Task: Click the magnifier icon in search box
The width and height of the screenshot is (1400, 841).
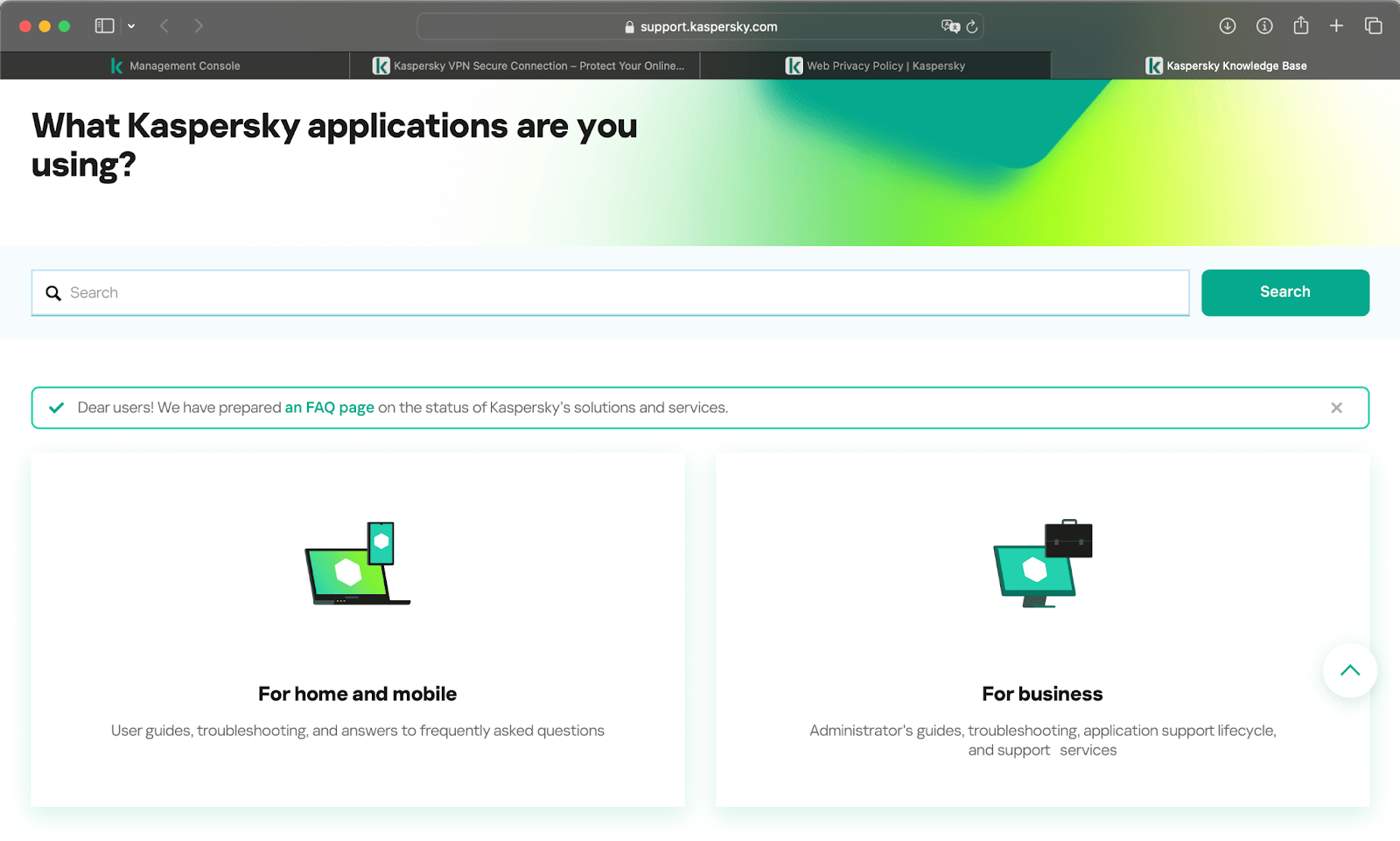Action: point(53,293)
